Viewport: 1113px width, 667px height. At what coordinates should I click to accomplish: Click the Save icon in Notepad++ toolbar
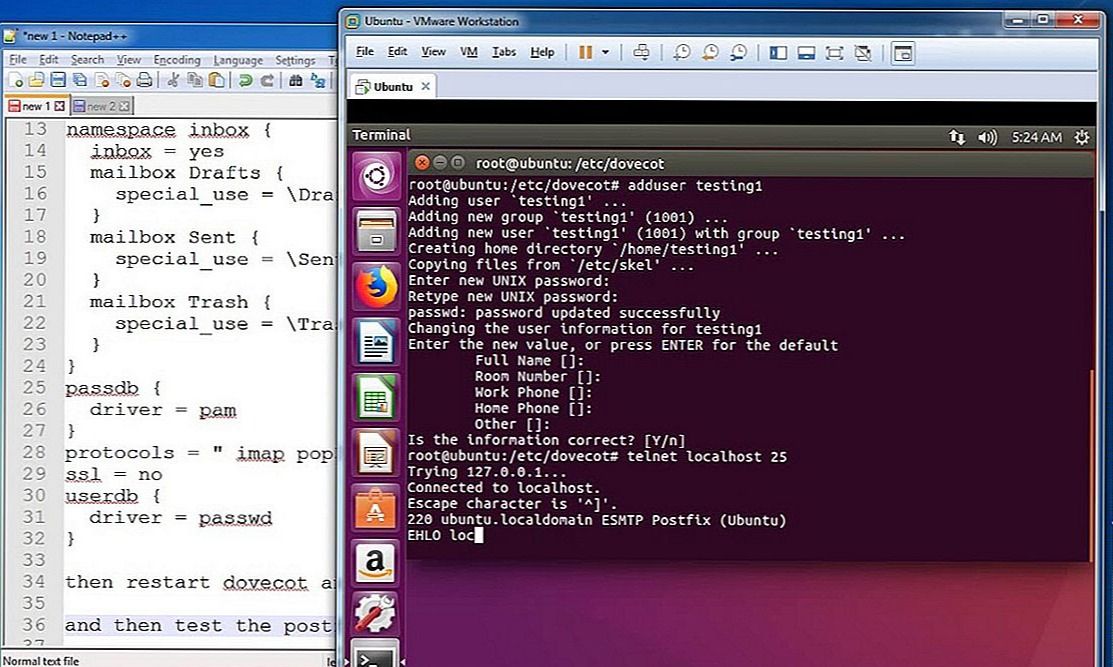coord(58,80)
